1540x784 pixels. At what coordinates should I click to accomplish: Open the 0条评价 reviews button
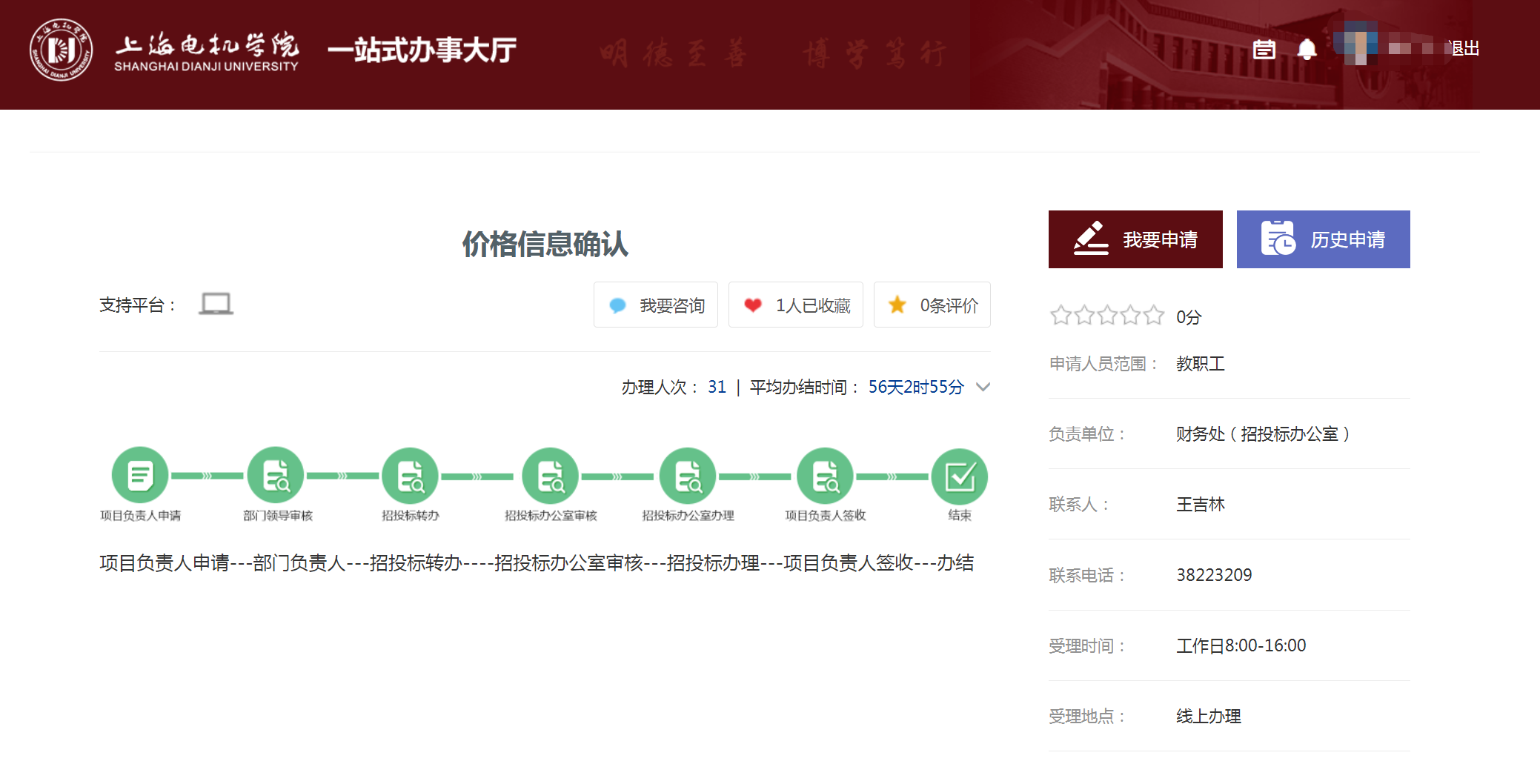pos(932,305)
